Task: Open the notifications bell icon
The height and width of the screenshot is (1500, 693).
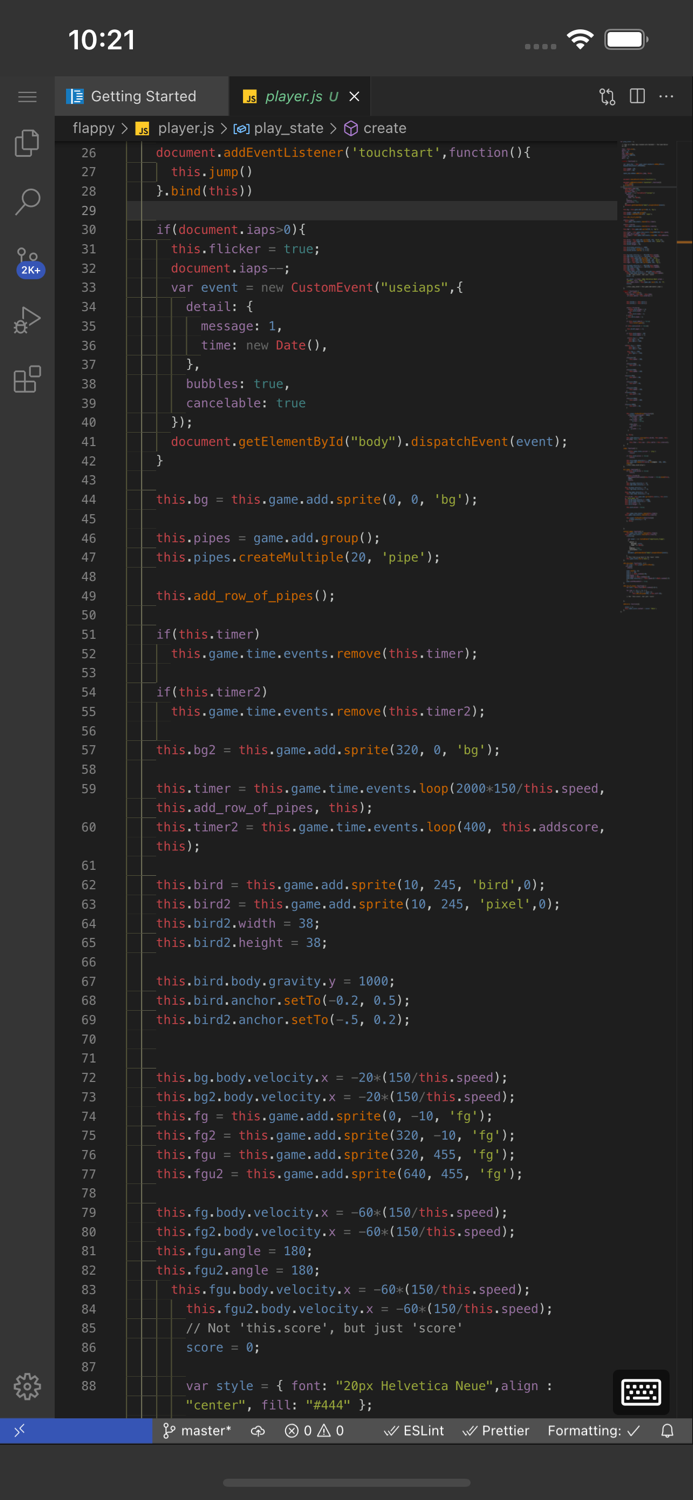Action: tap(667, 1431)
